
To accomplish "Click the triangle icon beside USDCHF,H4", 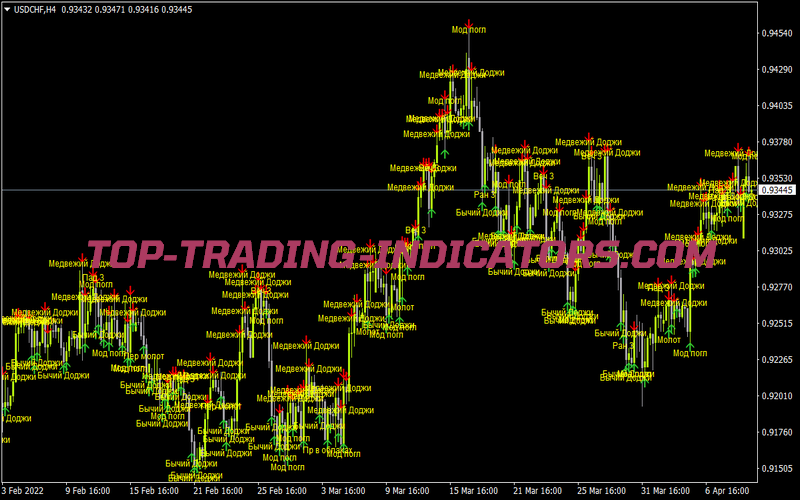I will coord(7,9).
